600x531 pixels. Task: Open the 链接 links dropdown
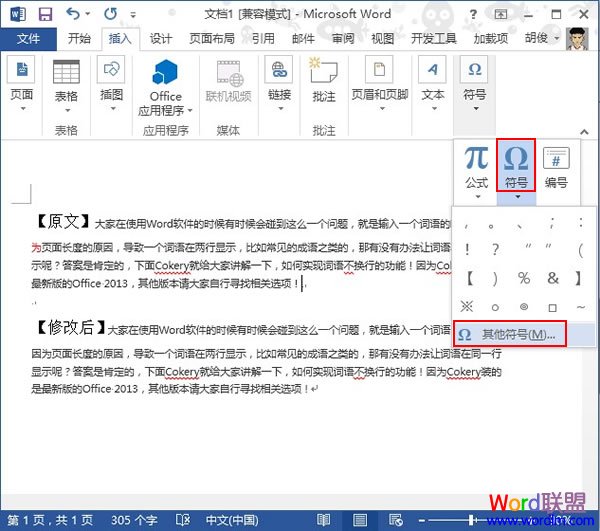(x=279, y=108)
